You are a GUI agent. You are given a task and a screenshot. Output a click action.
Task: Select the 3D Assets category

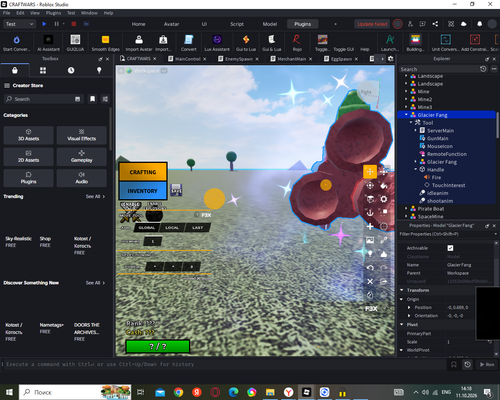point(28,135)
